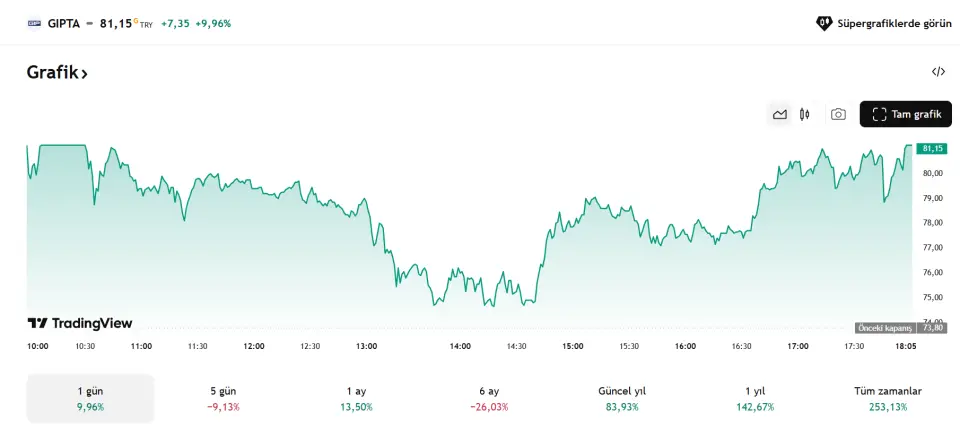
Task: Click the GIPTA symbol logo
Action: 34,22
